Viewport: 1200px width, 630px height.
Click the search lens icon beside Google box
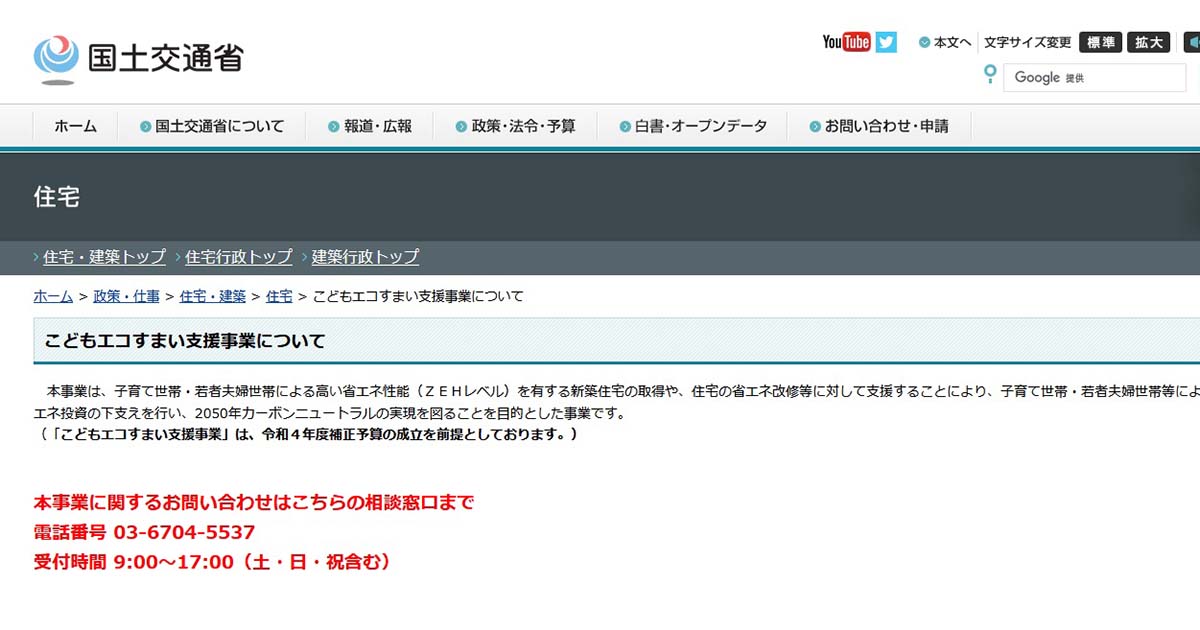point(990,74)
